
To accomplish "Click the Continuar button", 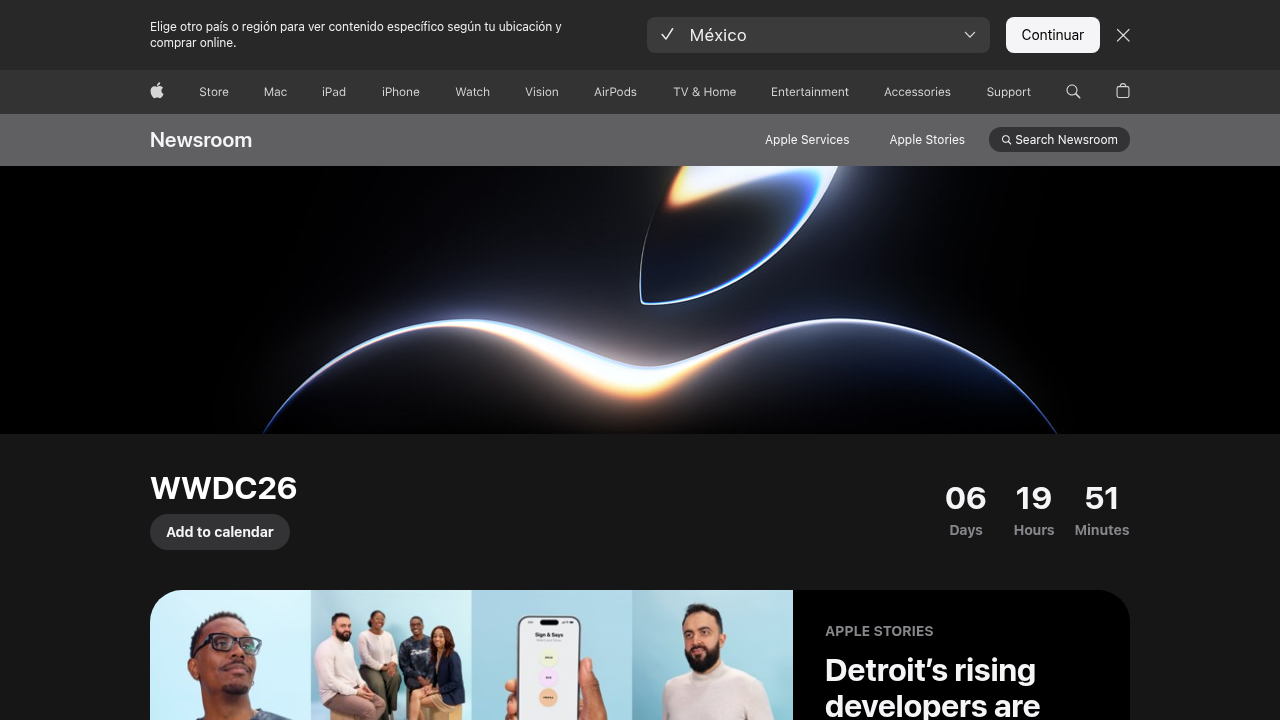I will pyautogui.click(x=1052, y=35).
